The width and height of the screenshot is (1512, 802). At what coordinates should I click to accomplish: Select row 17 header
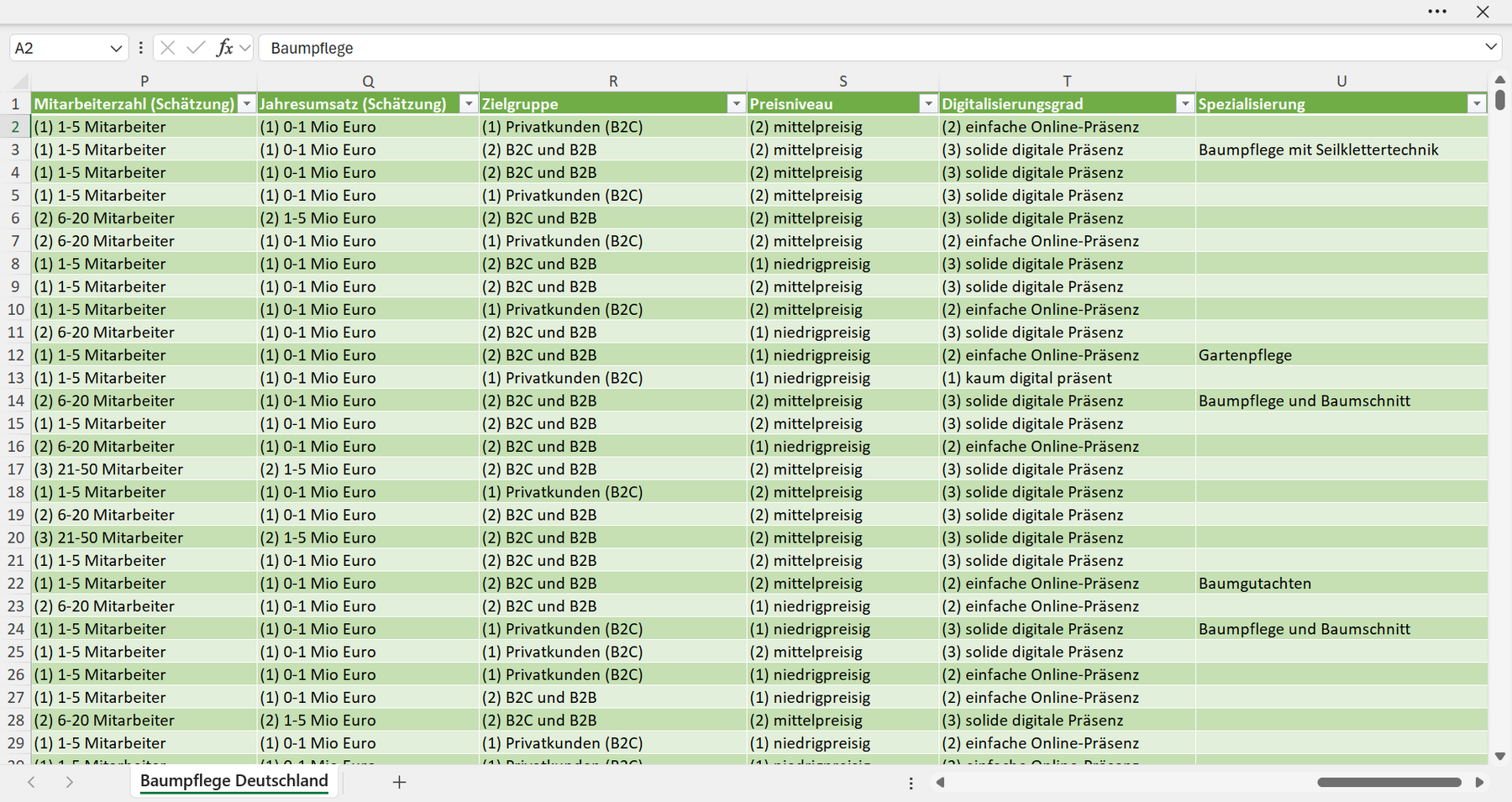15,469
